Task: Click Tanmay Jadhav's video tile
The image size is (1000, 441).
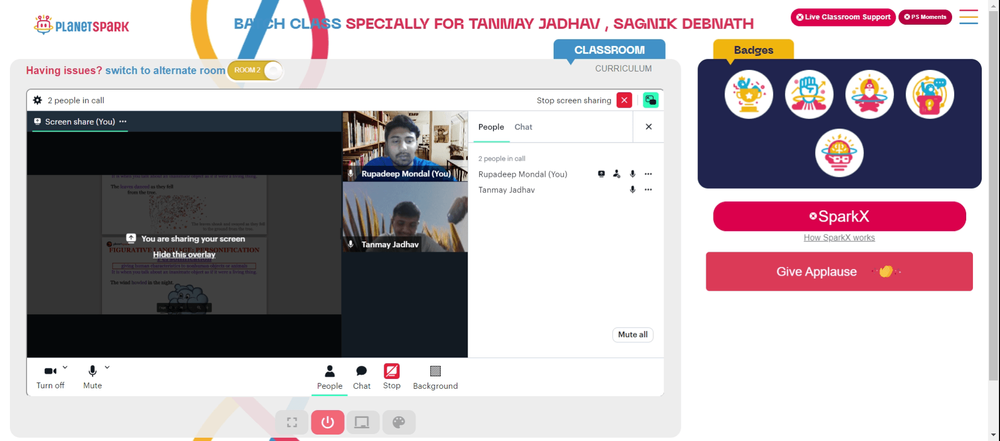Action: coord(404,217)
